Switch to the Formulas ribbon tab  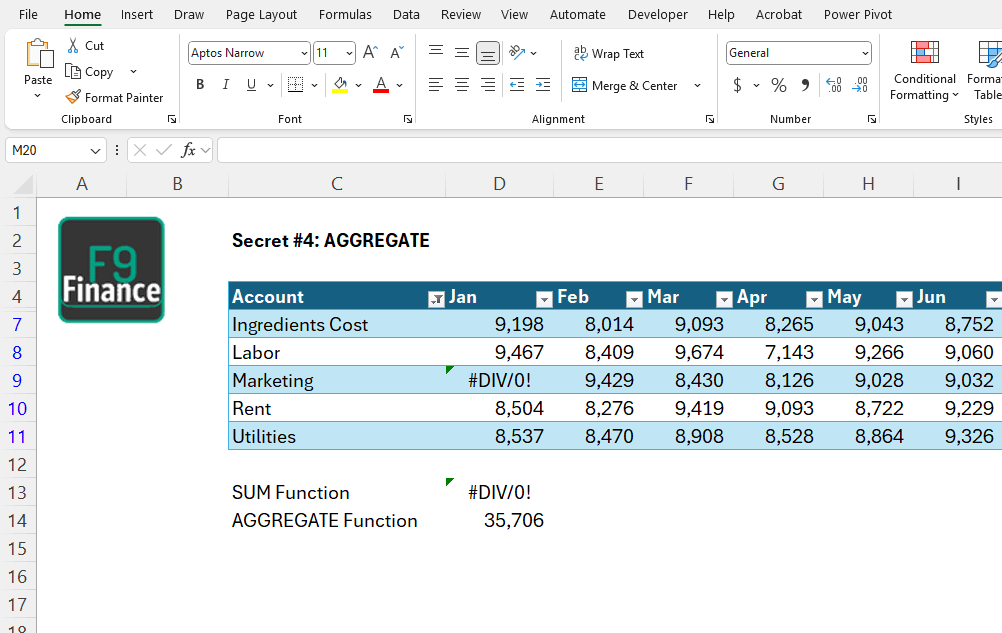[345, 14]
